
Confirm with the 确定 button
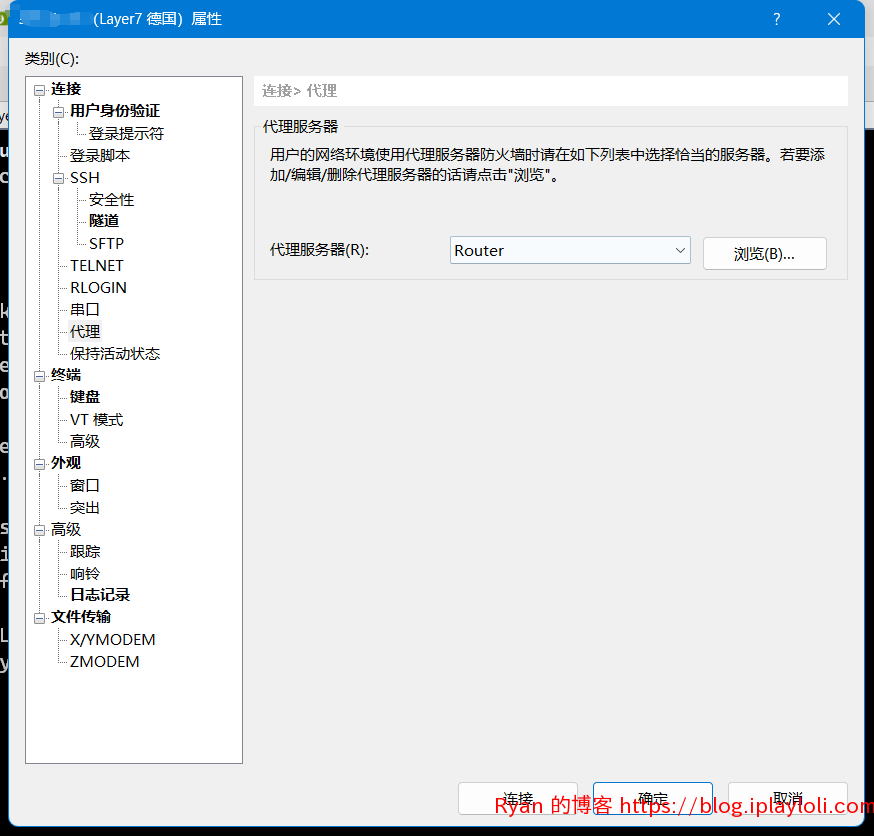point(653,798)
